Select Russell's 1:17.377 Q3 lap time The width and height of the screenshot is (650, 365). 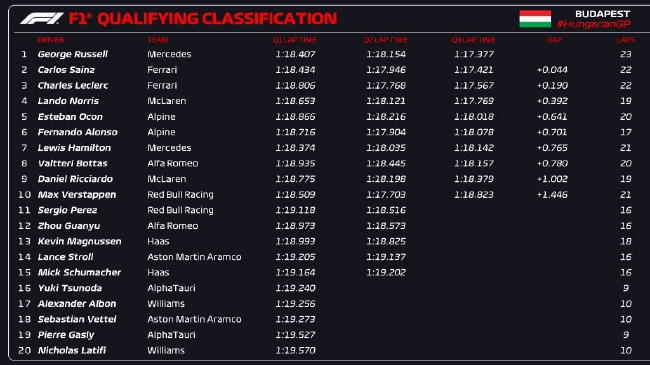[474, 54]
